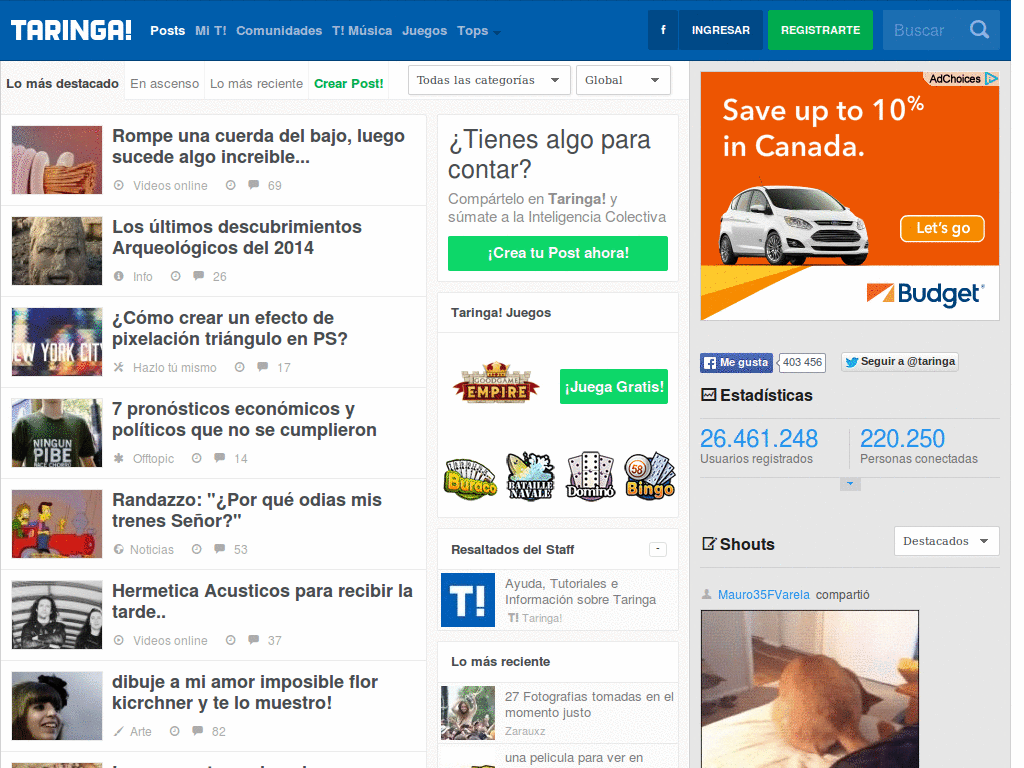Open the Simpsons train post thumbnail
Image resolution: width=1024 pixels, height=768 pixels.
click(57, 524)
